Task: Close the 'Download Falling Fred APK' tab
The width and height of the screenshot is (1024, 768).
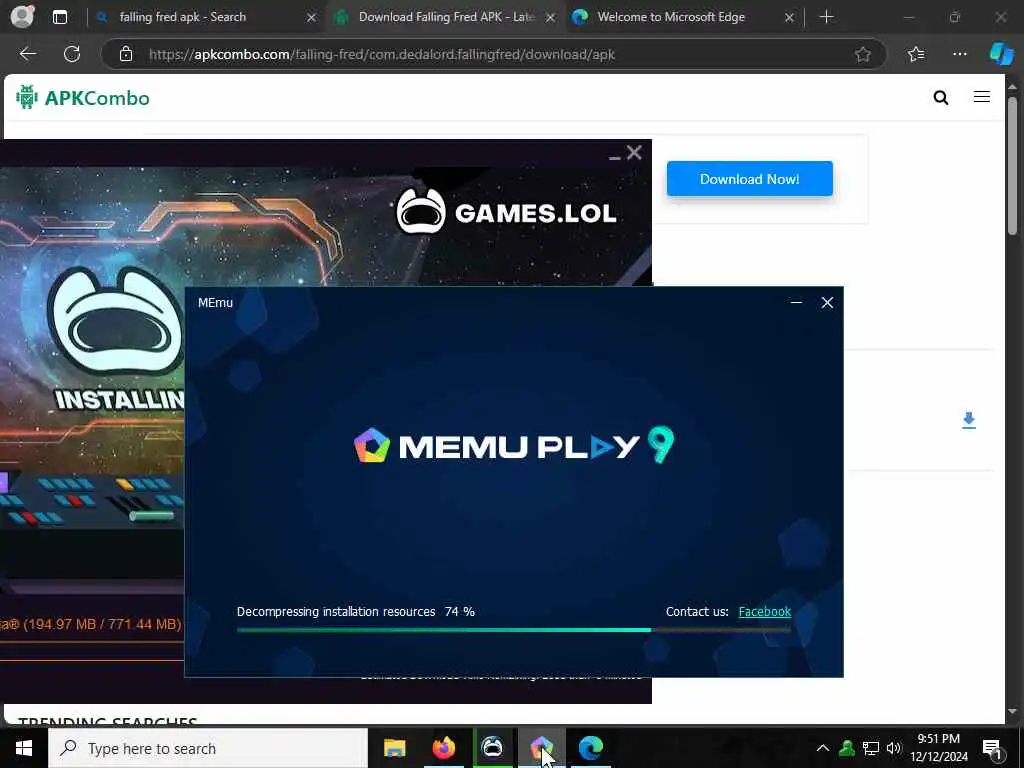Action: pos(551,18)
